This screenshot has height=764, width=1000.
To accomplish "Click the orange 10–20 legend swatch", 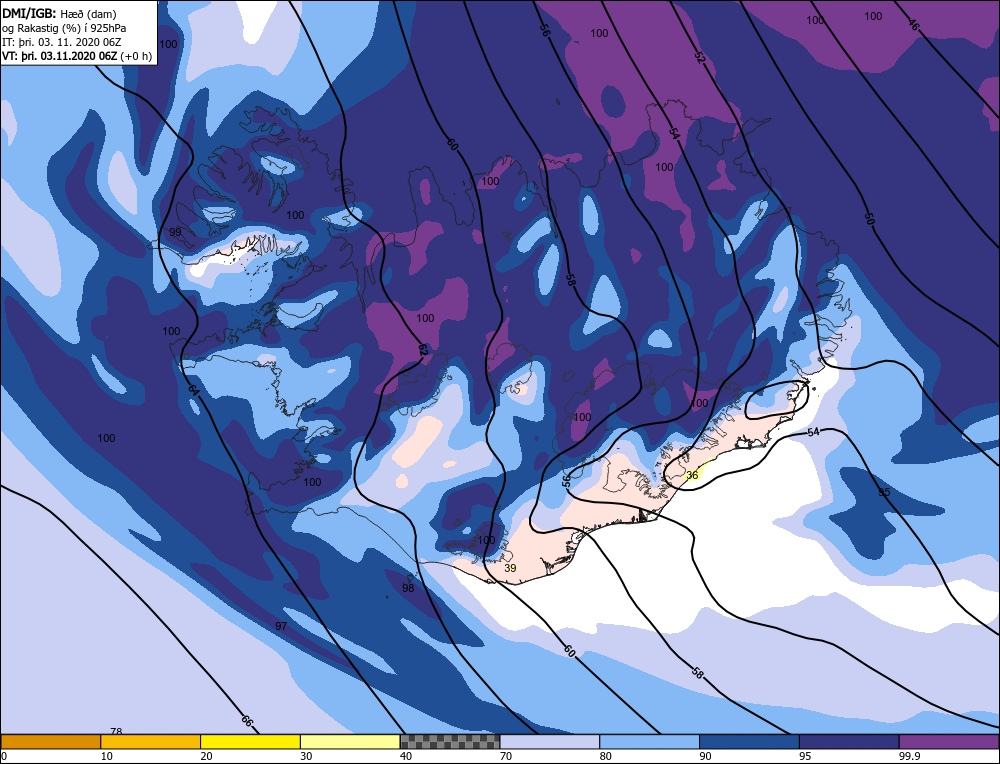I will pyautogui.click(x=151, y=741).
